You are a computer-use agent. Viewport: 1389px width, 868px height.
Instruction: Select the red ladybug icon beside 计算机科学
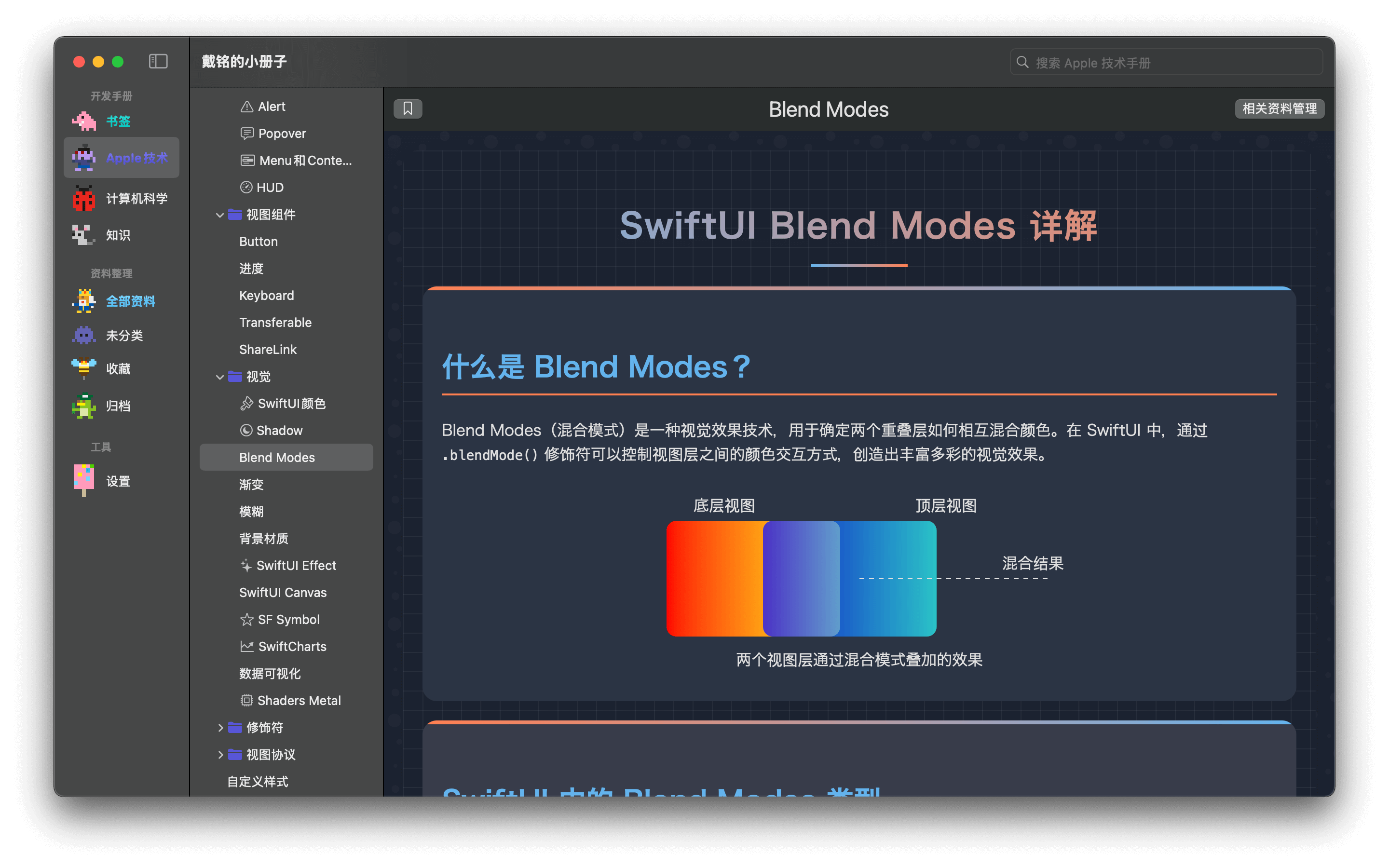pos(84,199)
